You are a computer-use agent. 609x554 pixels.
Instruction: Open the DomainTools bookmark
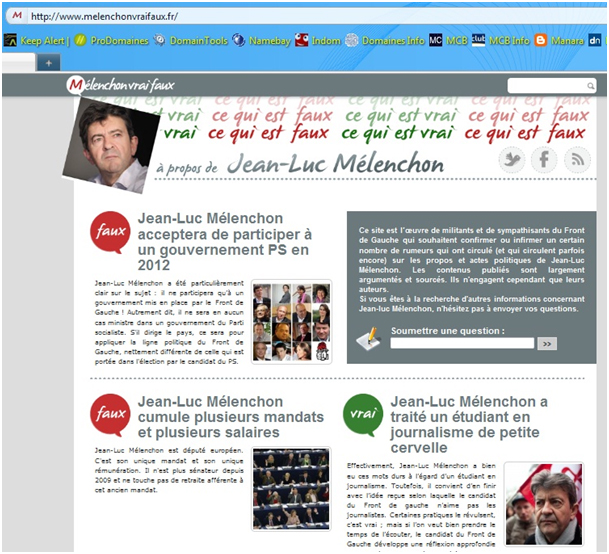(198, 40)
